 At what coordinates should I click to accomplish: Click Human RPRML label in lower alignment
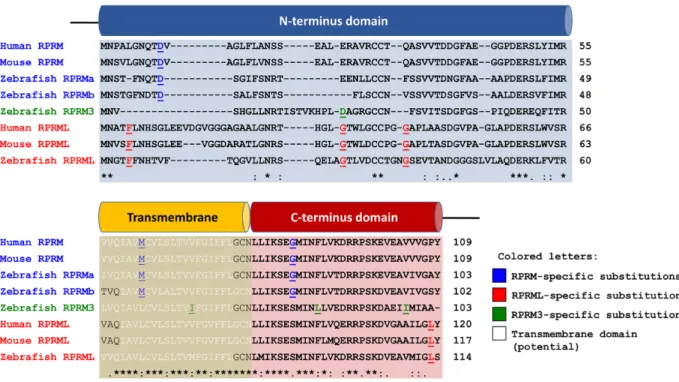pyautogui.click(x=35, y=324)
